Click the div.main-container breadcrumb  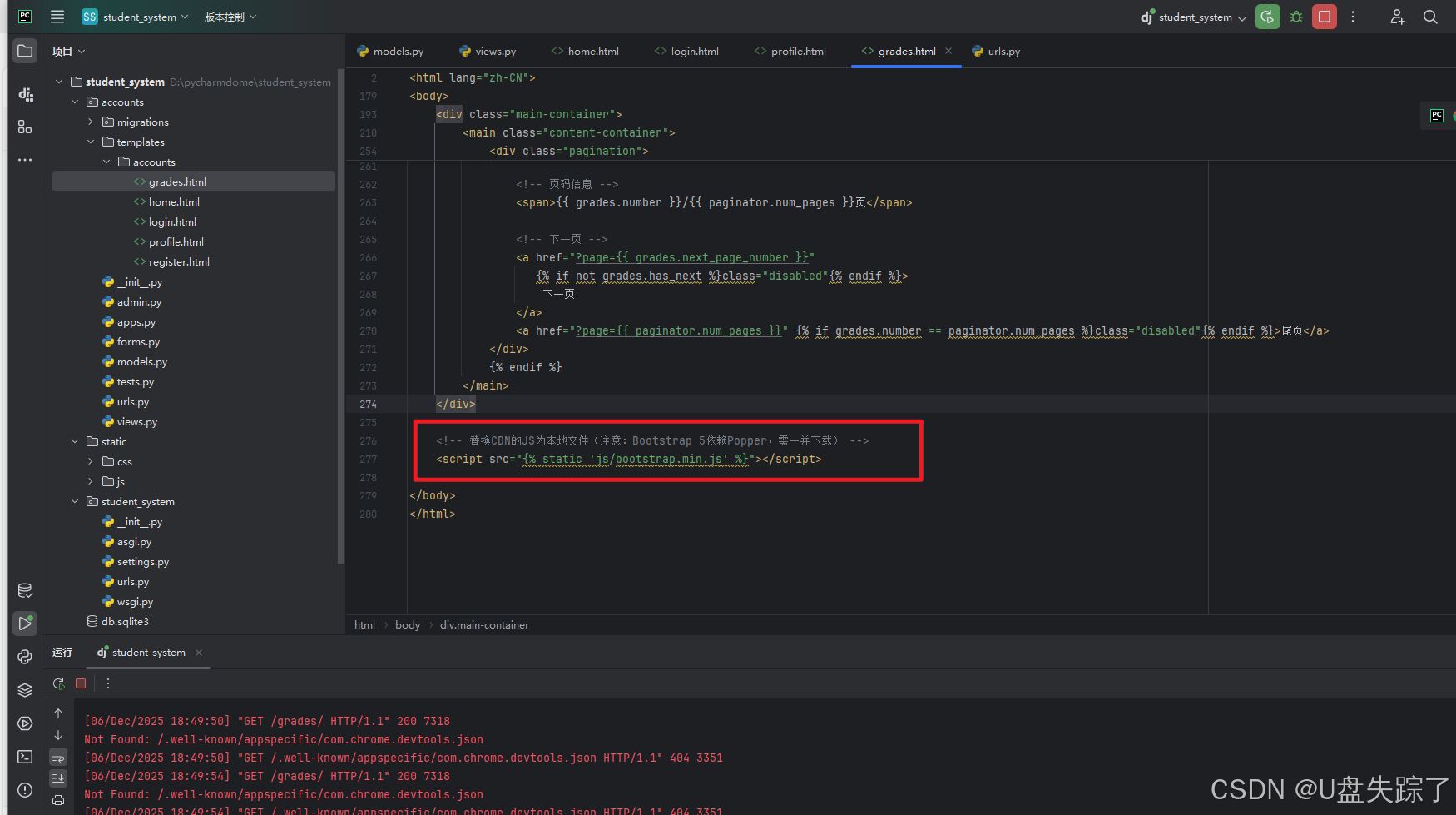click(x=484, y=624)
